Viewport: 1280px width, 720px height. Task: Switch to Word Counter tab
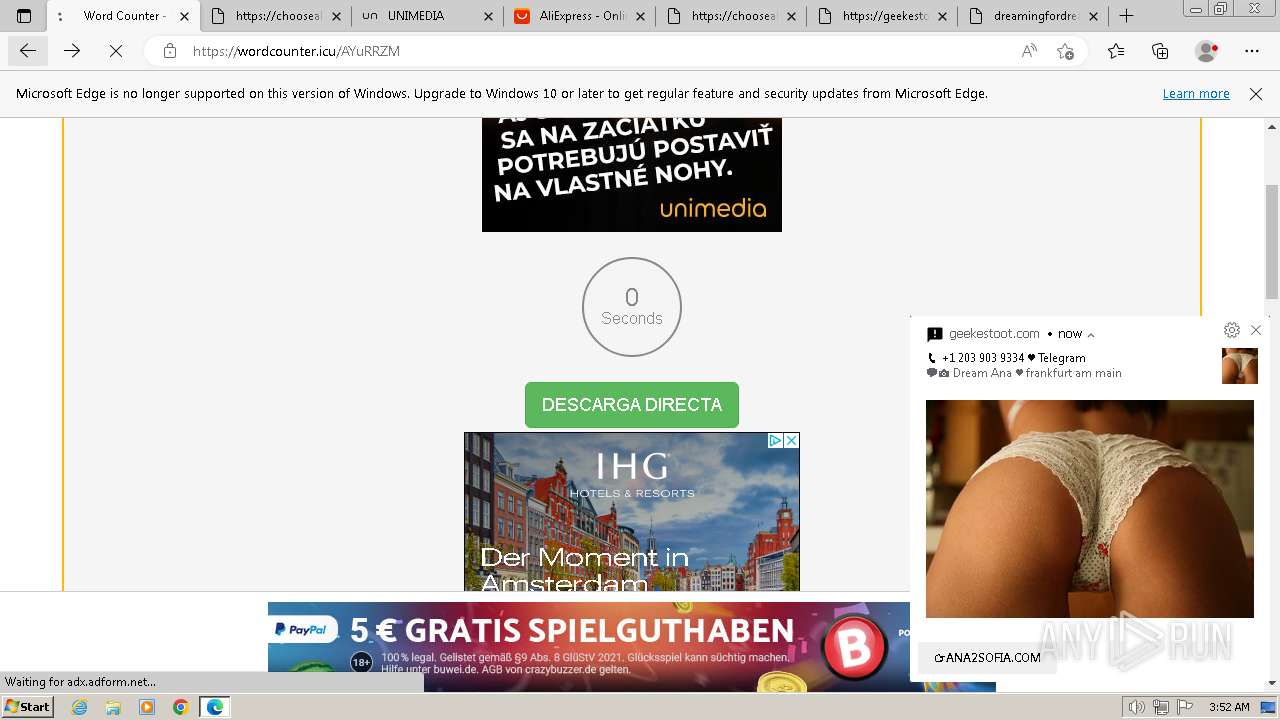pyautogui.click(x=124, y=16)
